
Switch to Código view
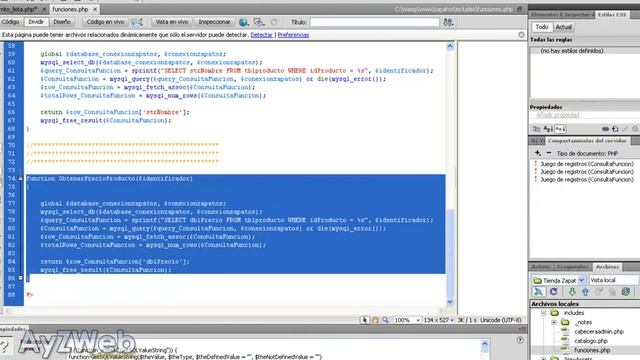(10, 22)
